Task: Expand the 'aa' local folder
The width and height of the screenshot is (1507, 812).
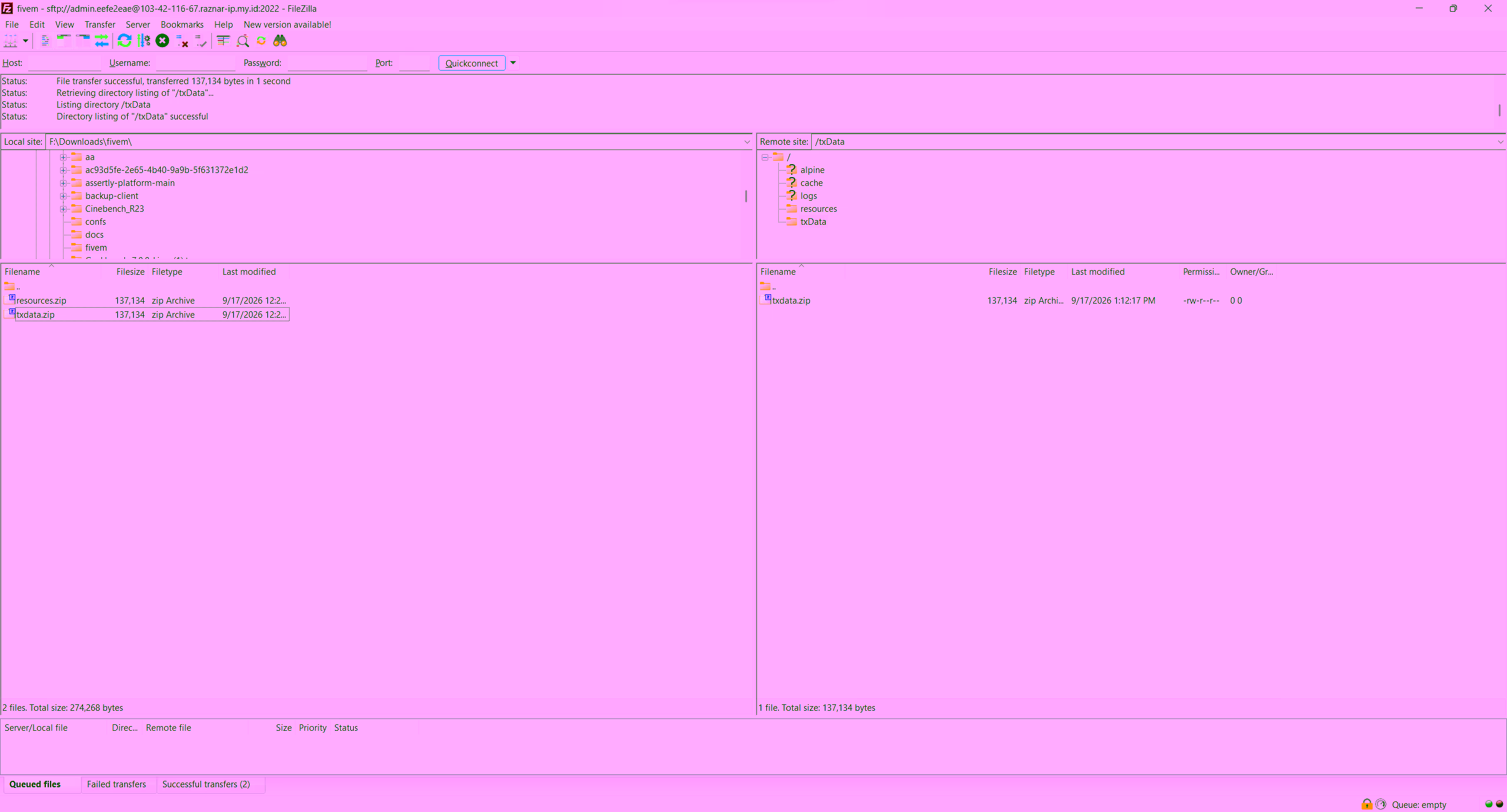Action: (63, 157)
